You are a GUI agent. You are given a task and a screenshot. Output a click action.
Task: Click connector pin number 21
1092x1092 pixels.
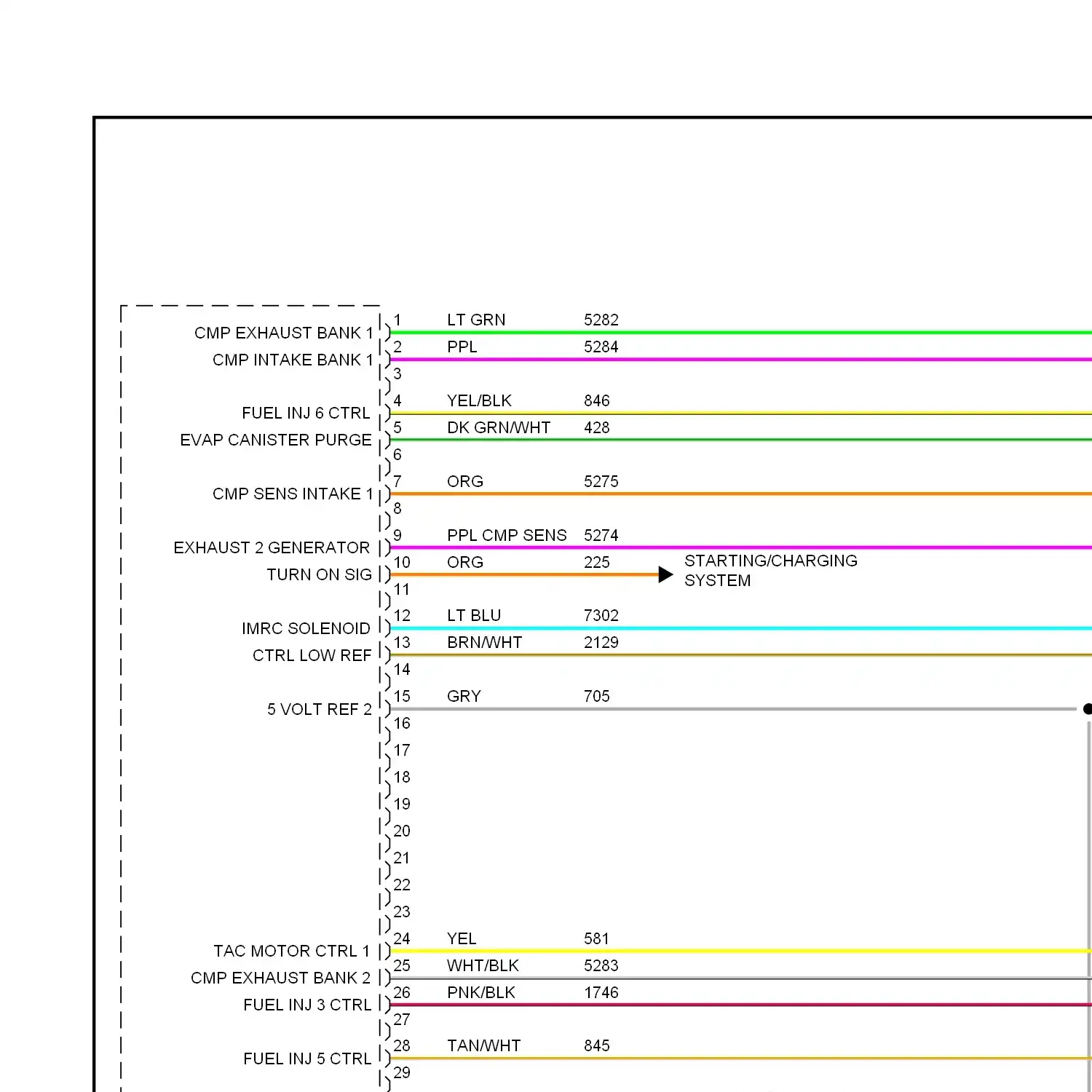pos(402,858)
